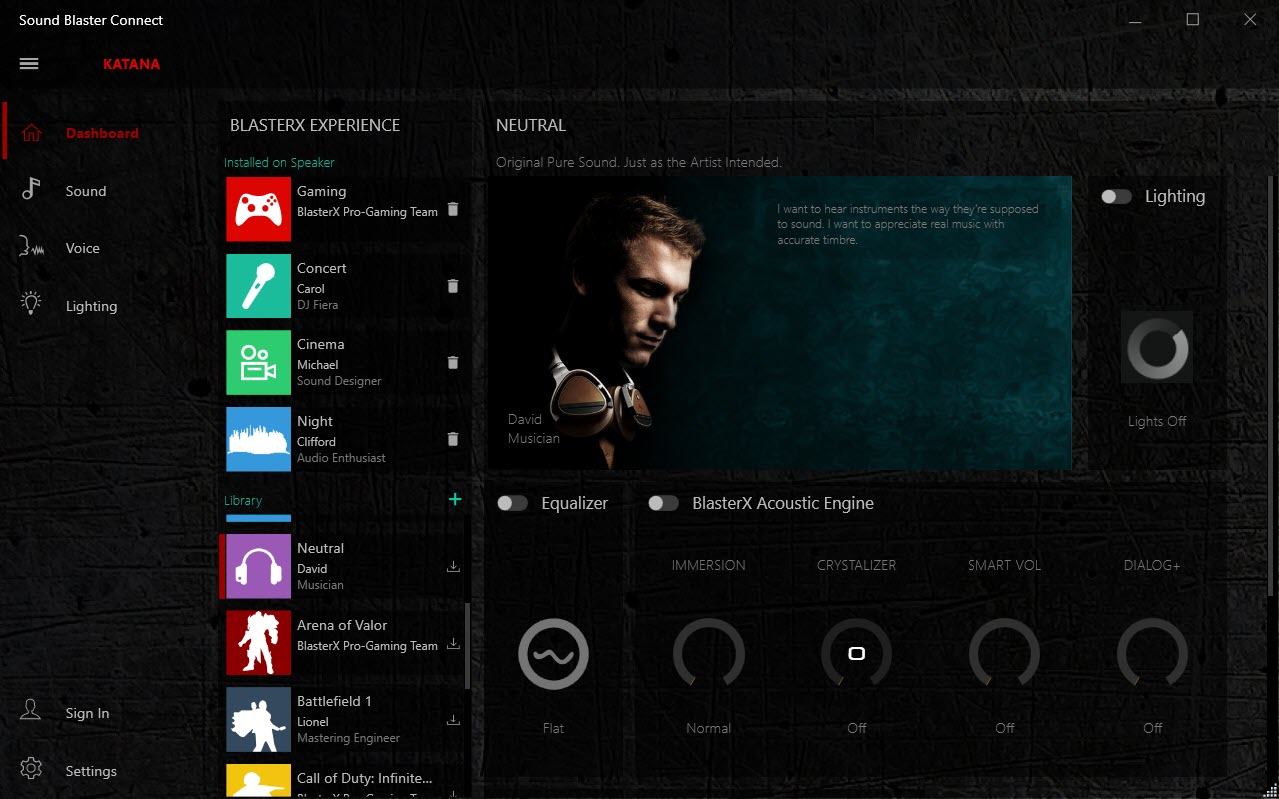Click the Sign In link
The image size is (1279, 799).
point(87,713)
